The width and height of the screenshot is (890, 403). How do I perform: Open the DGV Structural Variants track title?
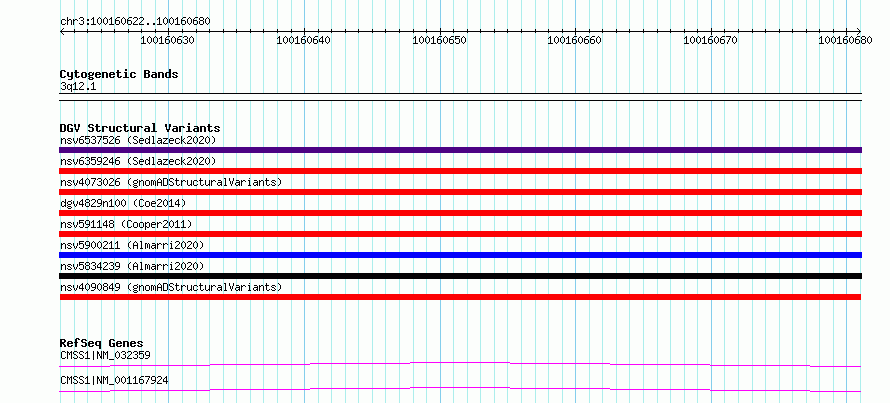[140, 128]
